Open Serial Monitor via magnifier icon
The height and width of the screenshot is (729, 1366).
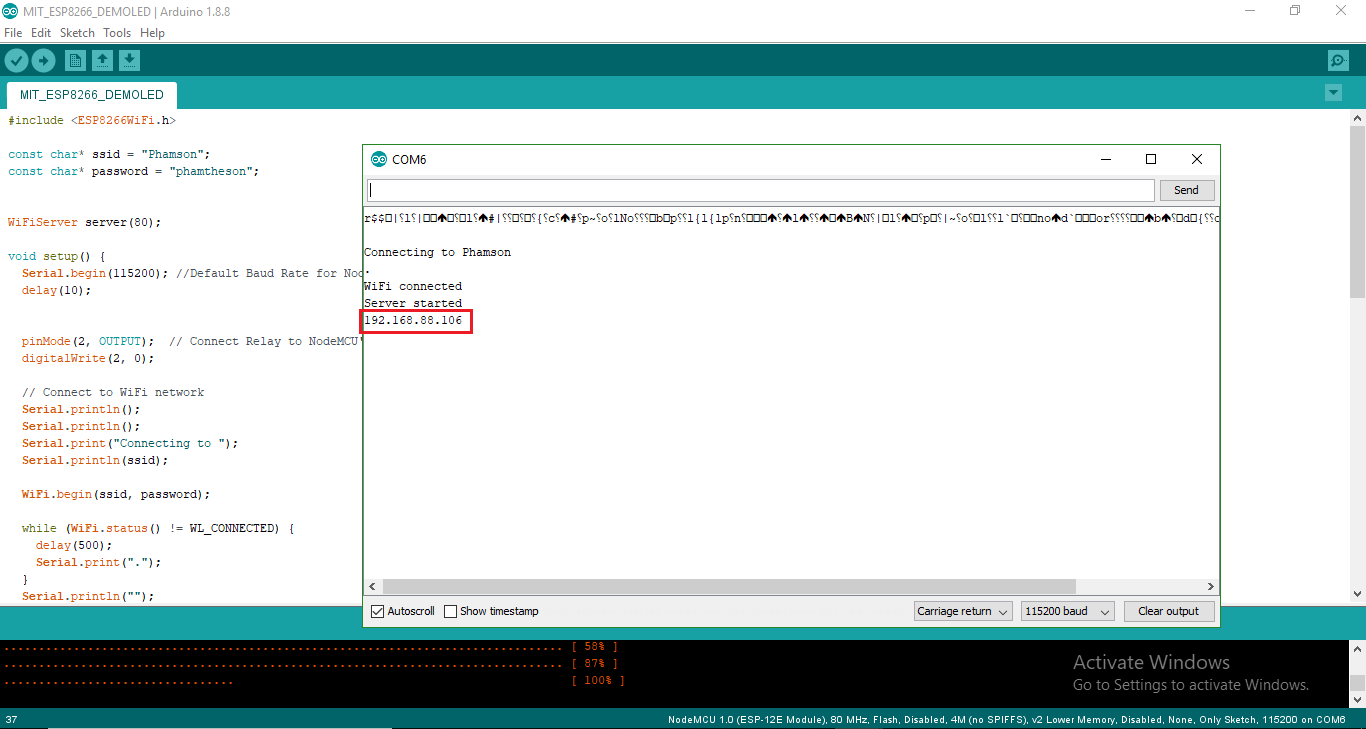[1338, 61]
